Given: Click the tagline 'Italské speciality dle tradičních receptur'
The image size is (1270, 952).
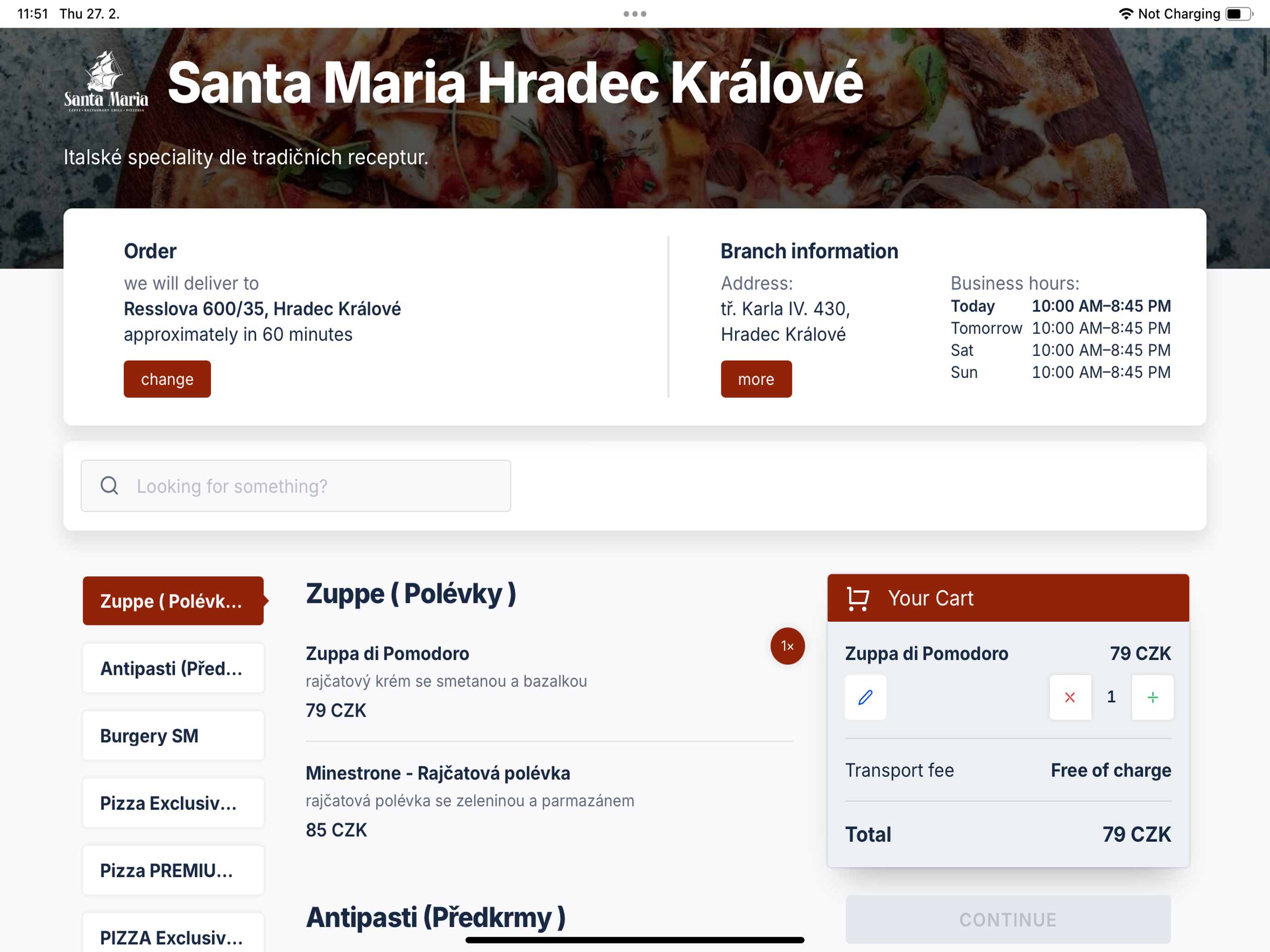Looking at the screenshot, I should [246, 157].
